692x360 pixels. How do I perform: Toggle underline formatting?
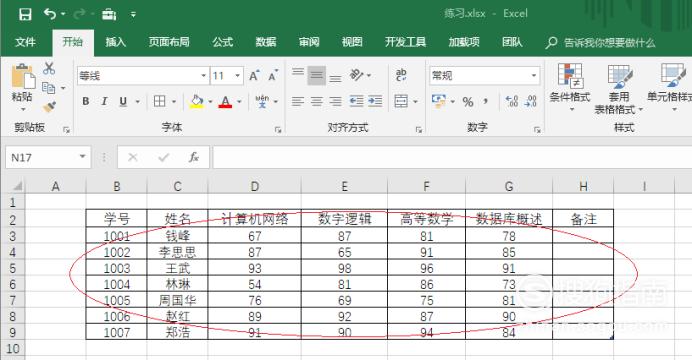point(123,101)
